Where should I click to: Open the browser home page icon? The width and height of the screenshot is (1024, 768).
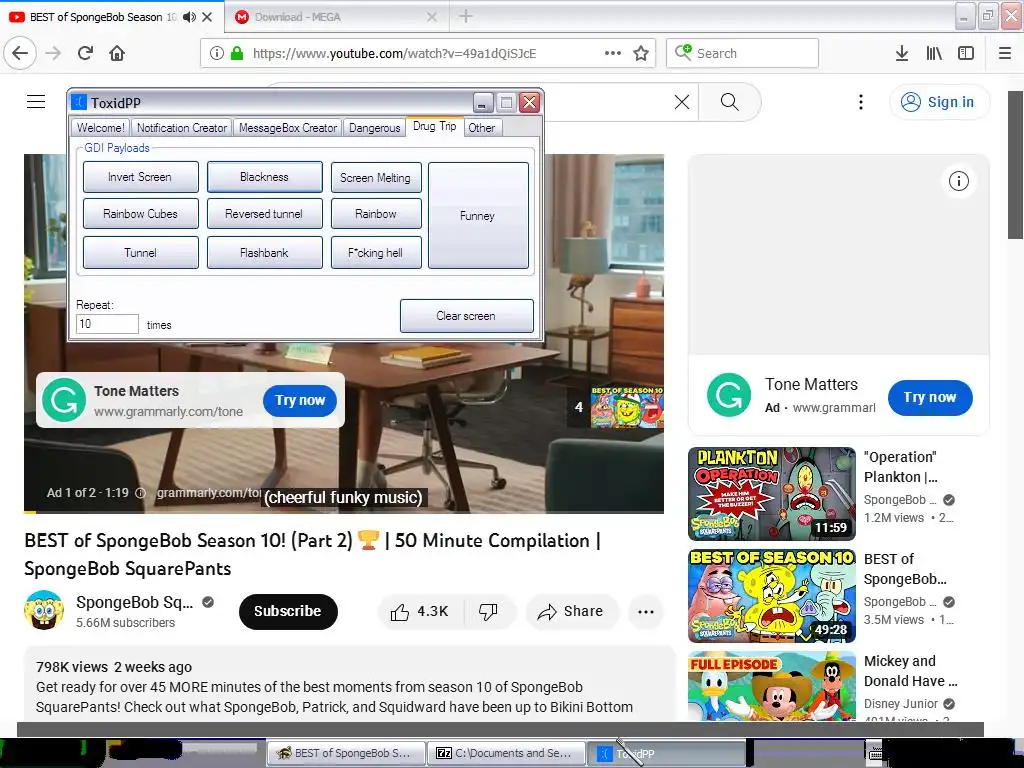pyautogui.click(x=117, y=53)
